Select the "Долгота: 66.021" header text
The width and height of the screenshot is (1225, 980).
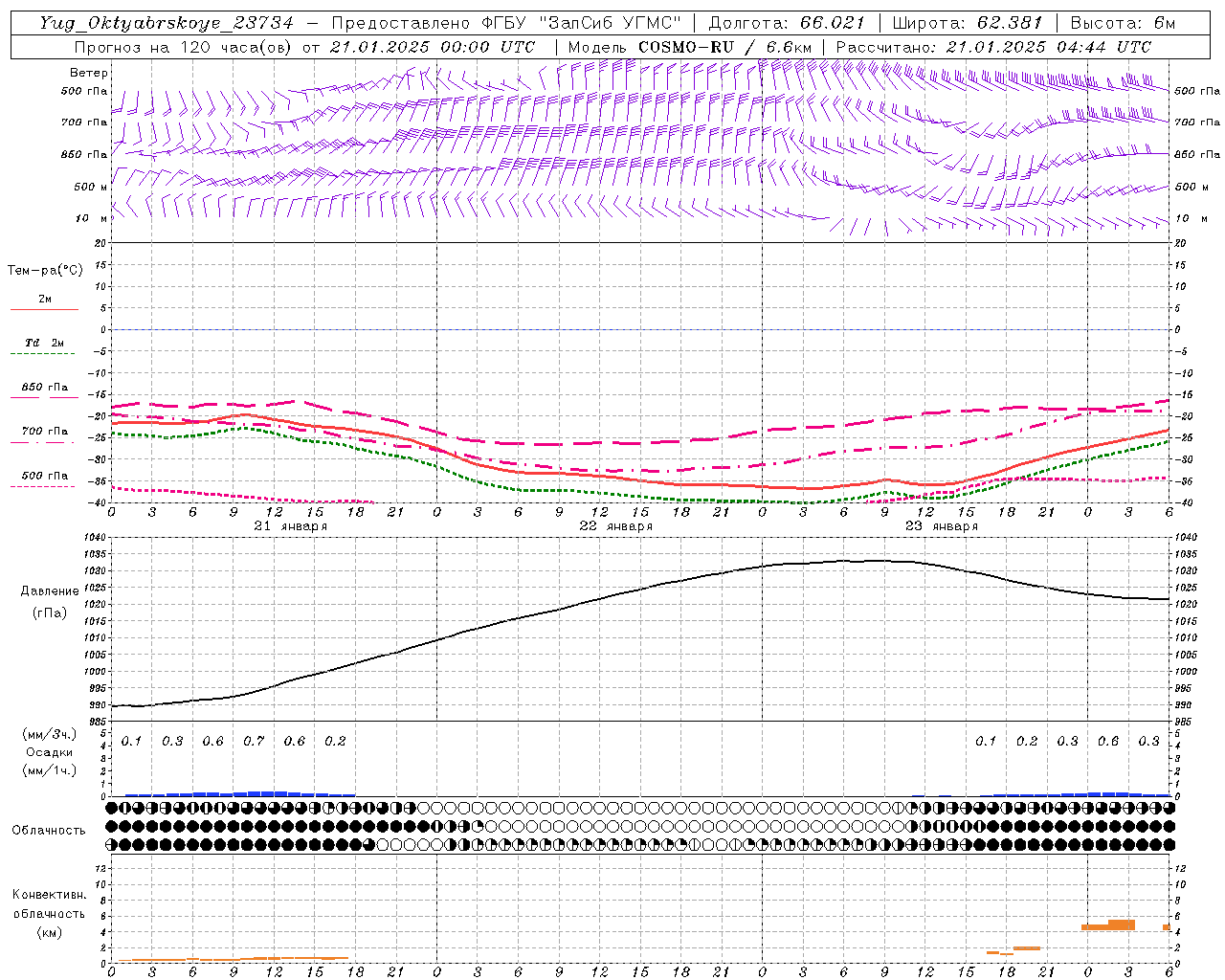click(787, 23)
